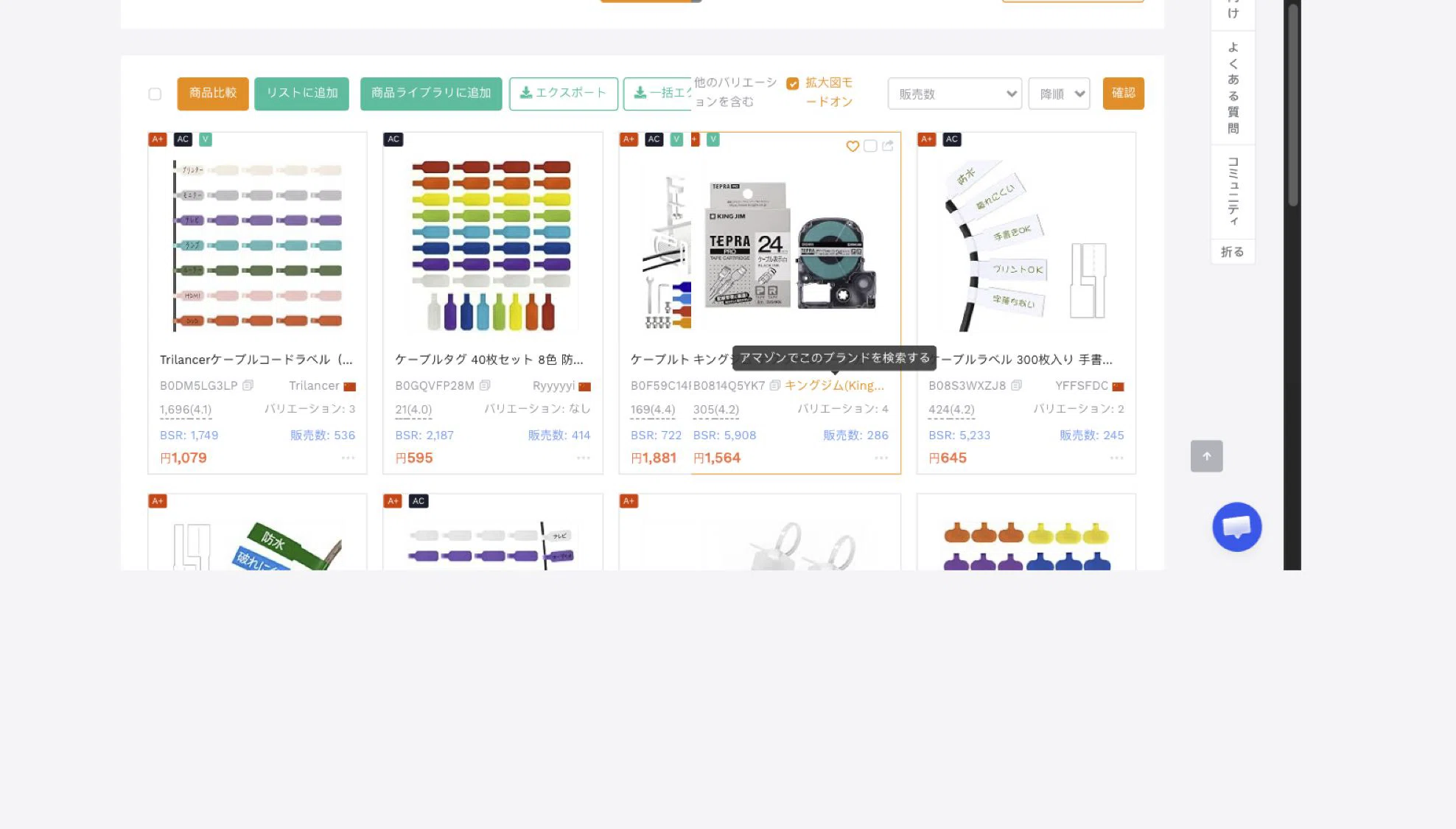1456x829 pixels.
Task: Click the heart favorite icon on TEPRA card
Action: click(x=853, y=146)
